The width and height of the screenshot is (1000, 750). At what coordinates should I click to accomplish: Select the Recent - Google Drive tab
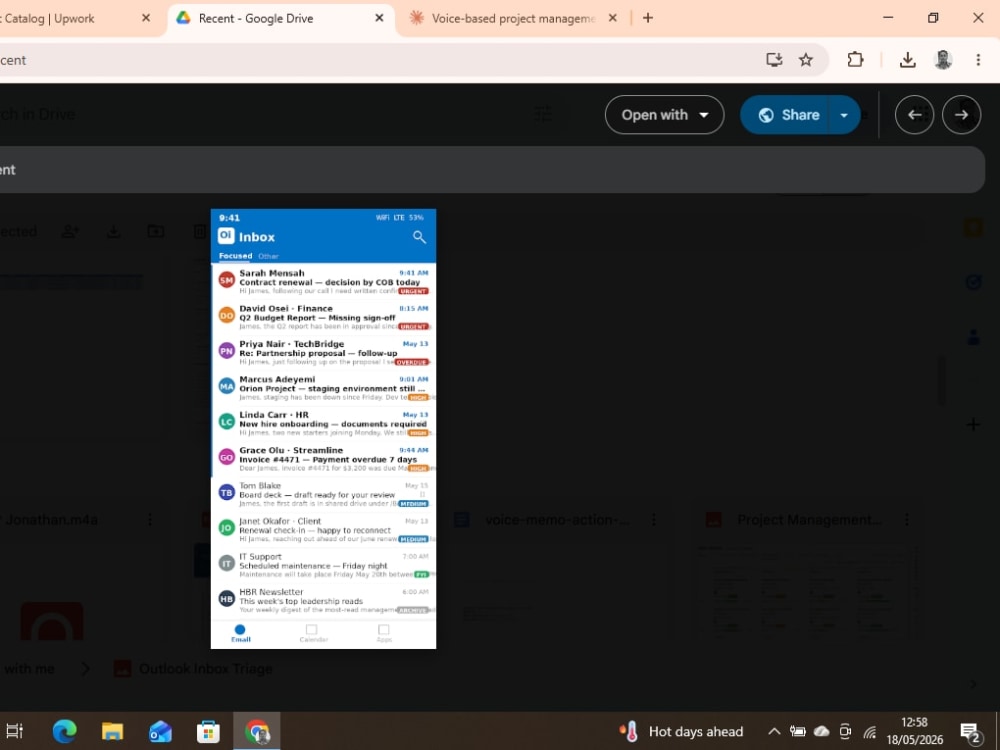pyautogui.click(x=281, y=18)
